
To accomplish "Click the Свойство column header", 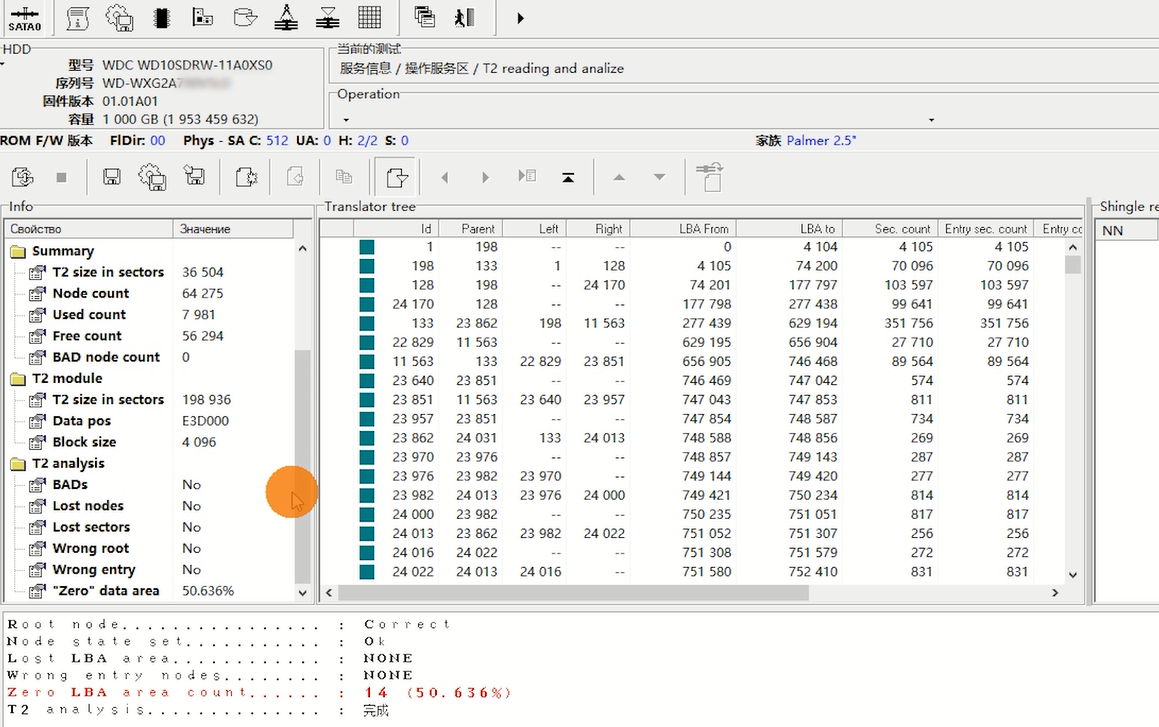I will click(x=89, y=229).
